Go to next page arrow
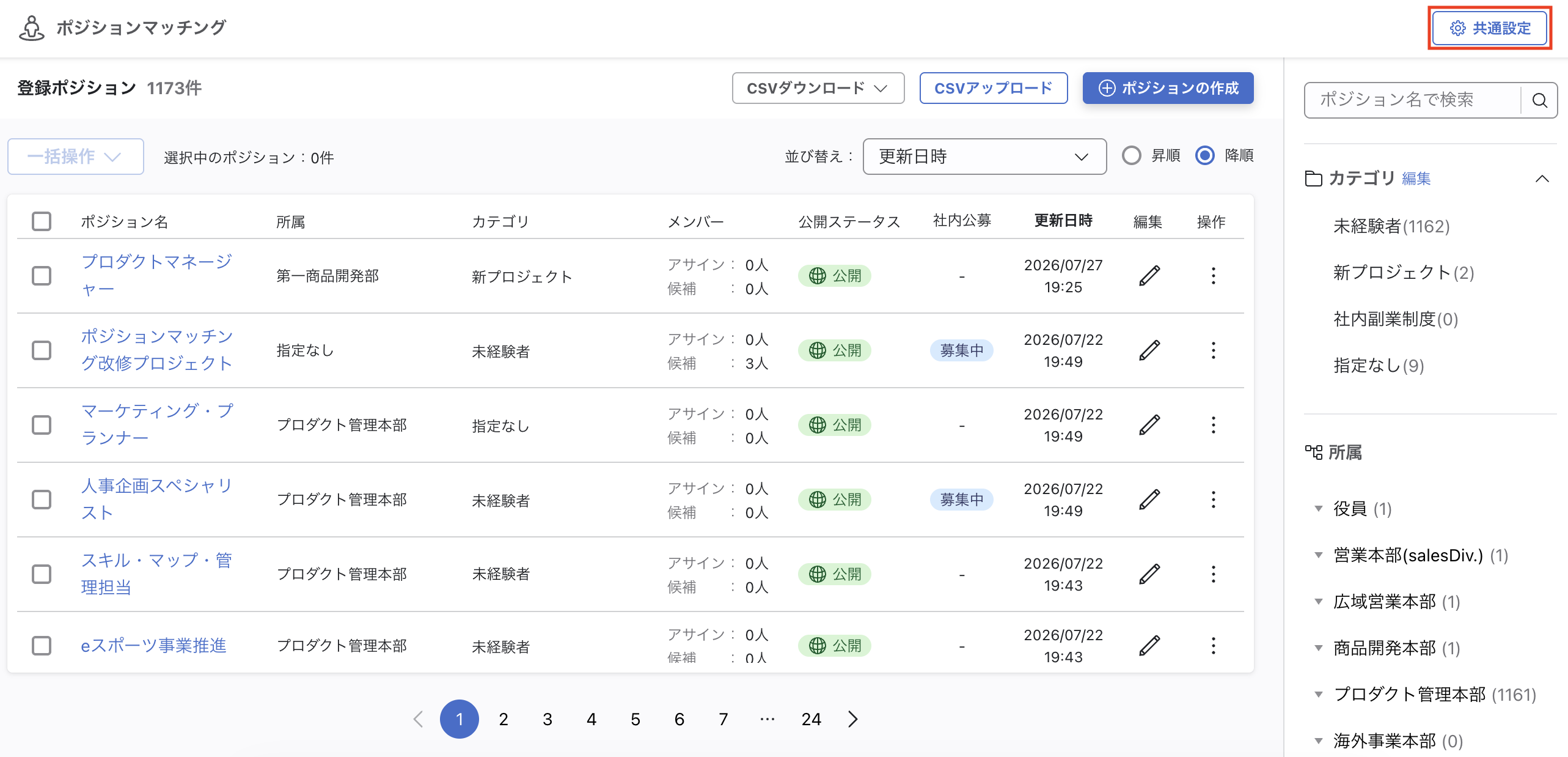1568x757 pixels. click(x=853, y=719)
